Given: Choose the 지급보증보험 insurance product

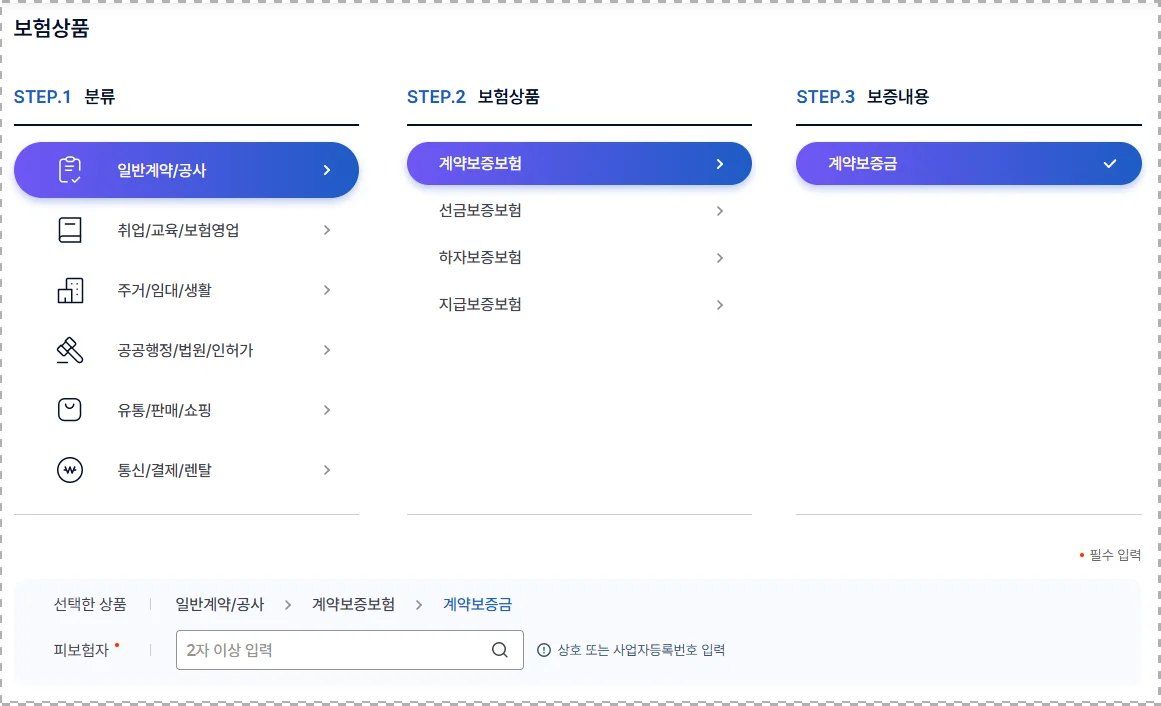Looking at the screenshot, I should (x=579, y=304).
